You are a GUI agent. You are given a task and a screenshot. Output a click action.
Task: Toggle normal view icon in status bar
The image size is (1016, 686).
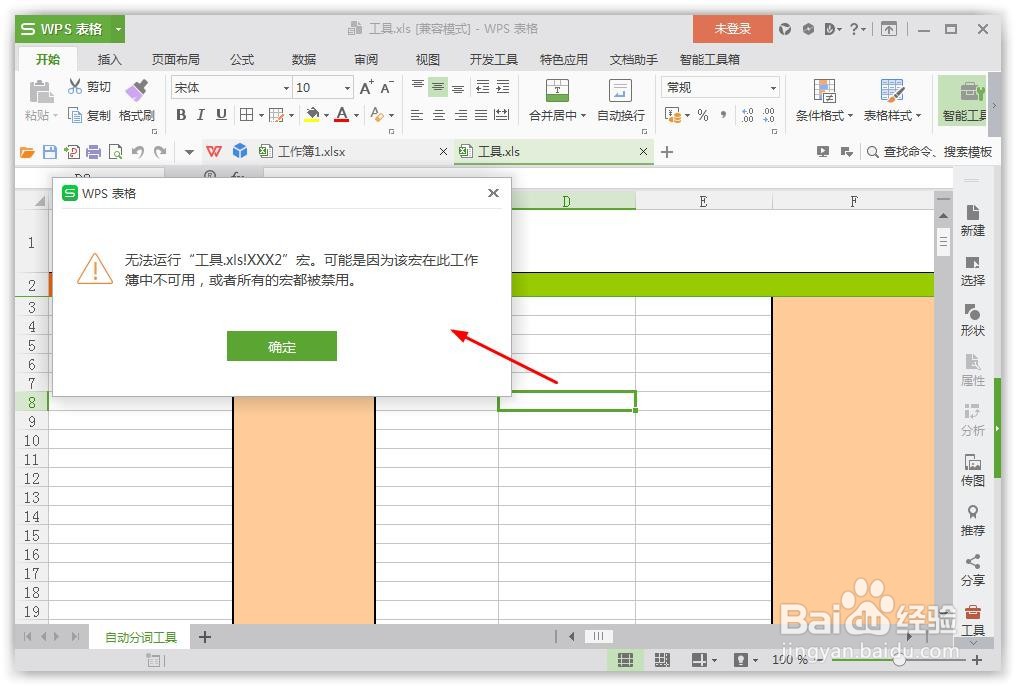coord(625,660)
